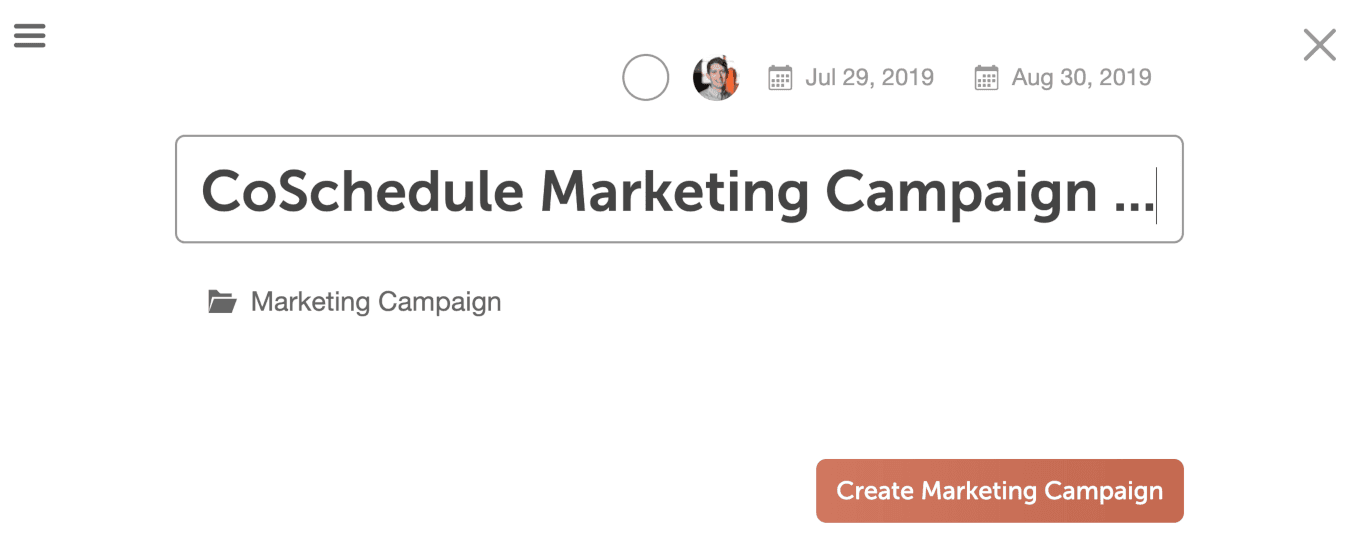Screen dimensions: 1360x552
Task: Close the campaign creation dialog
Action: tap(1320, 45)
